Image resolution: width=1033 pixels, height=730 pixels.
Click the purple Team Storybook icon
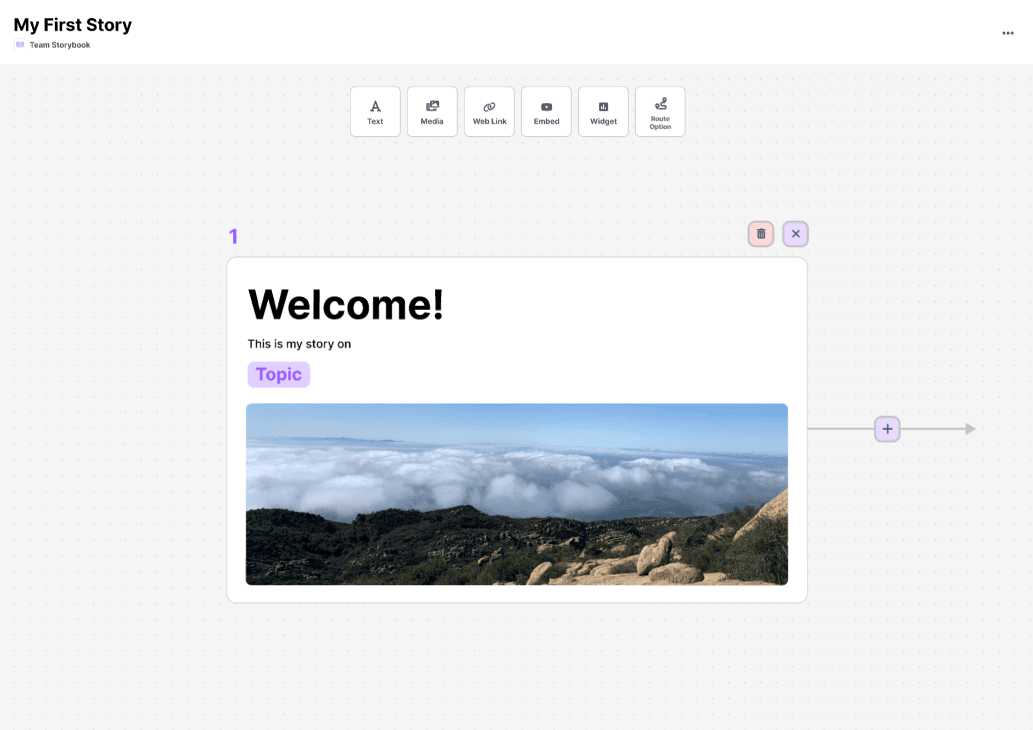[20, 45]
